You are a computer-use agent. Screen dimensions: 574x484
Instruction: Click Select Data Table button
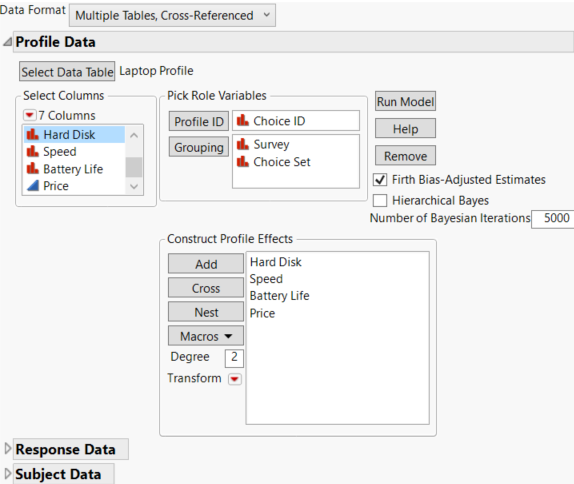(x=67, y=71)
